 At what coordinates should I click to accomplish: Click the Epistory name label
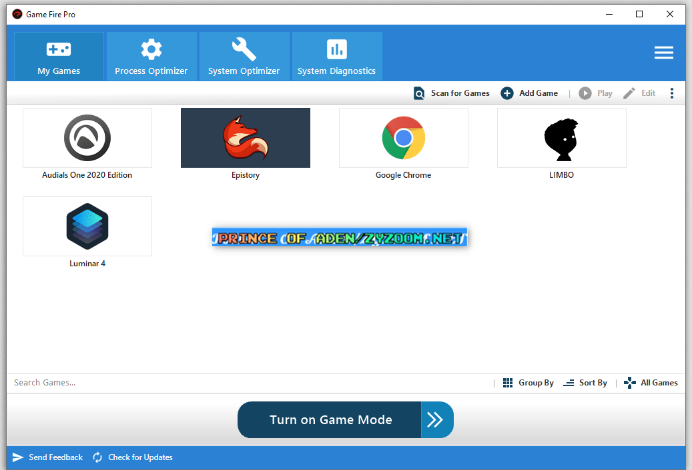coord(245,176)
